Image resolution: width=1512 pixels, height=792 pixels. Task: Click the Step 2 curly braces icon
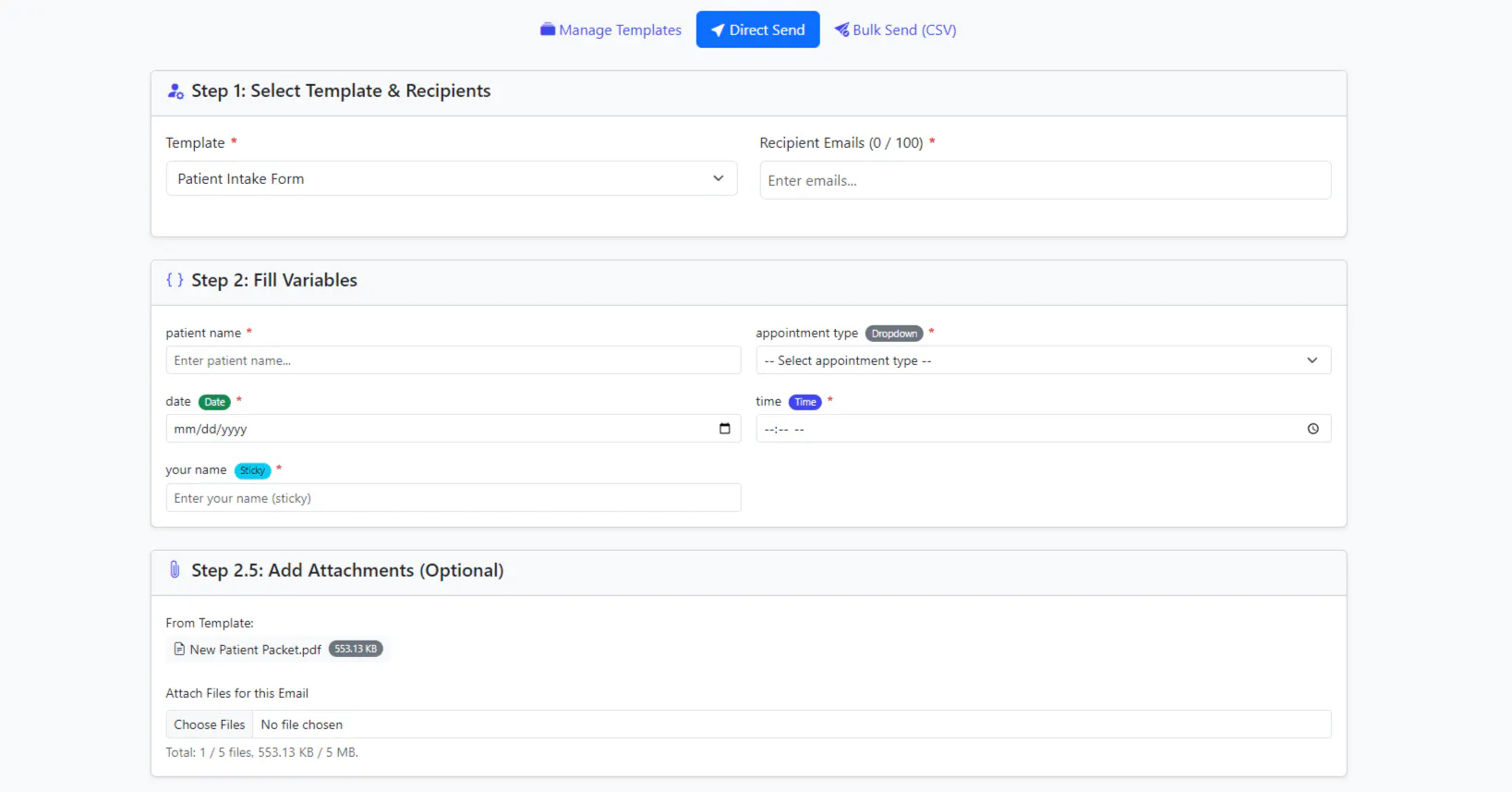(175, 279)
